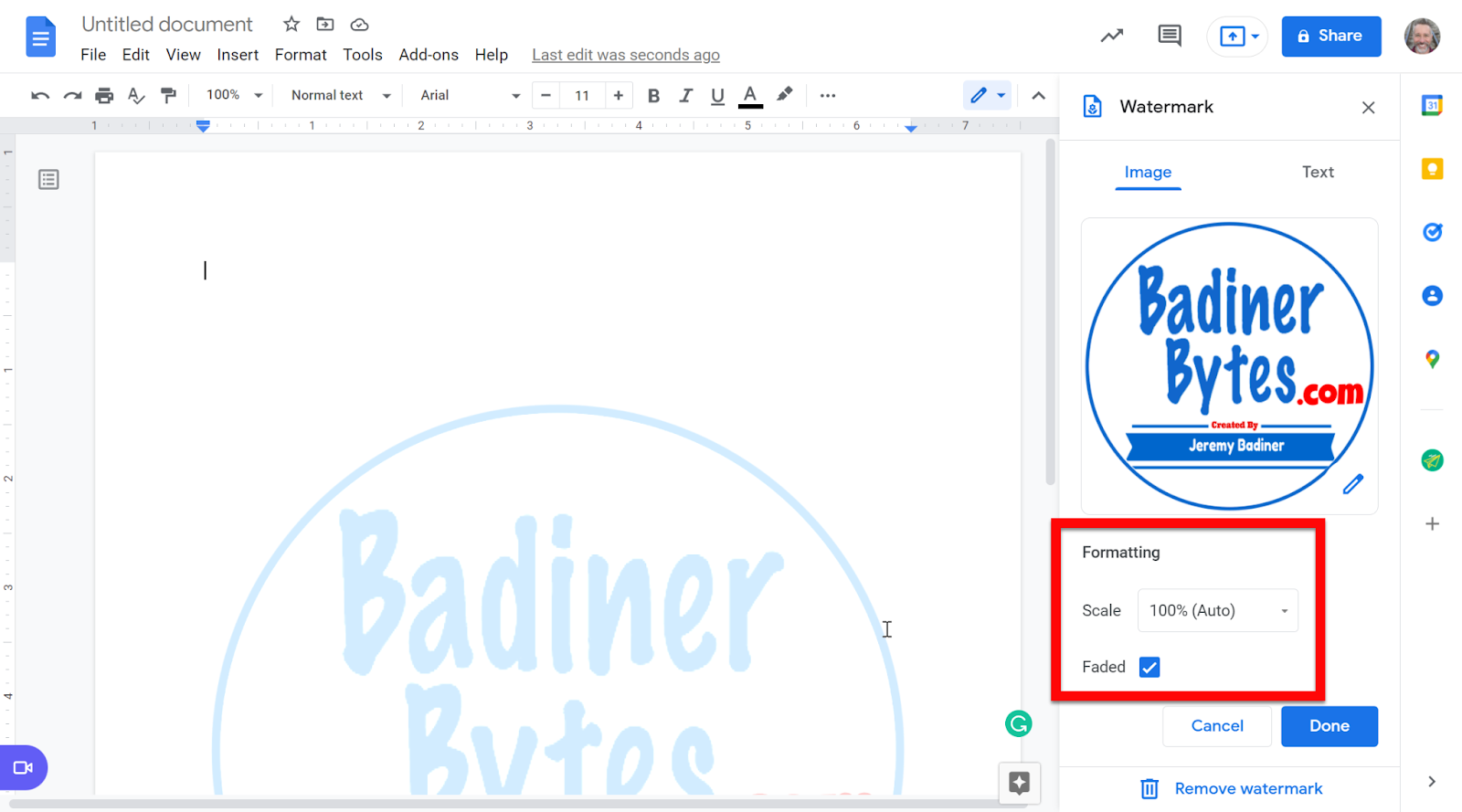Open the Edit menu
1462x812 pixels.
pyautogui.click(x=135, y=55)
